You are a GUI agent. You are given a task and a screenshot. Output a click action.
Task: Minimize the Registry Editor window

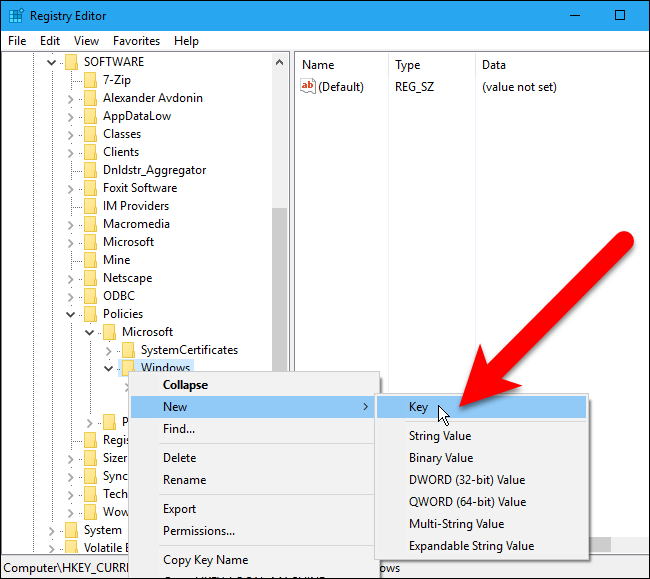[575, 16]
